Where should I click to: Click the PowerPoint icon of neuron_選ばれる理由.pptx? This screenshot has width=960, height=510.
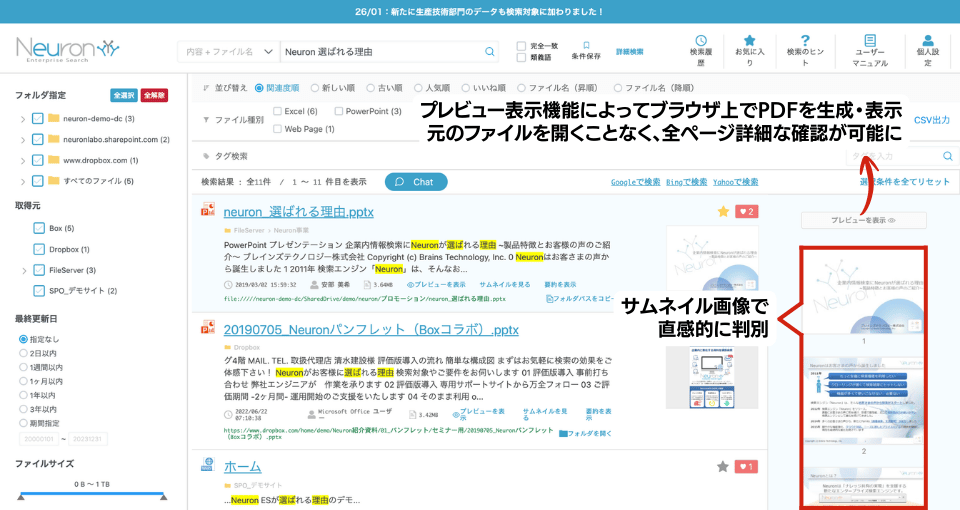(208, 209)
